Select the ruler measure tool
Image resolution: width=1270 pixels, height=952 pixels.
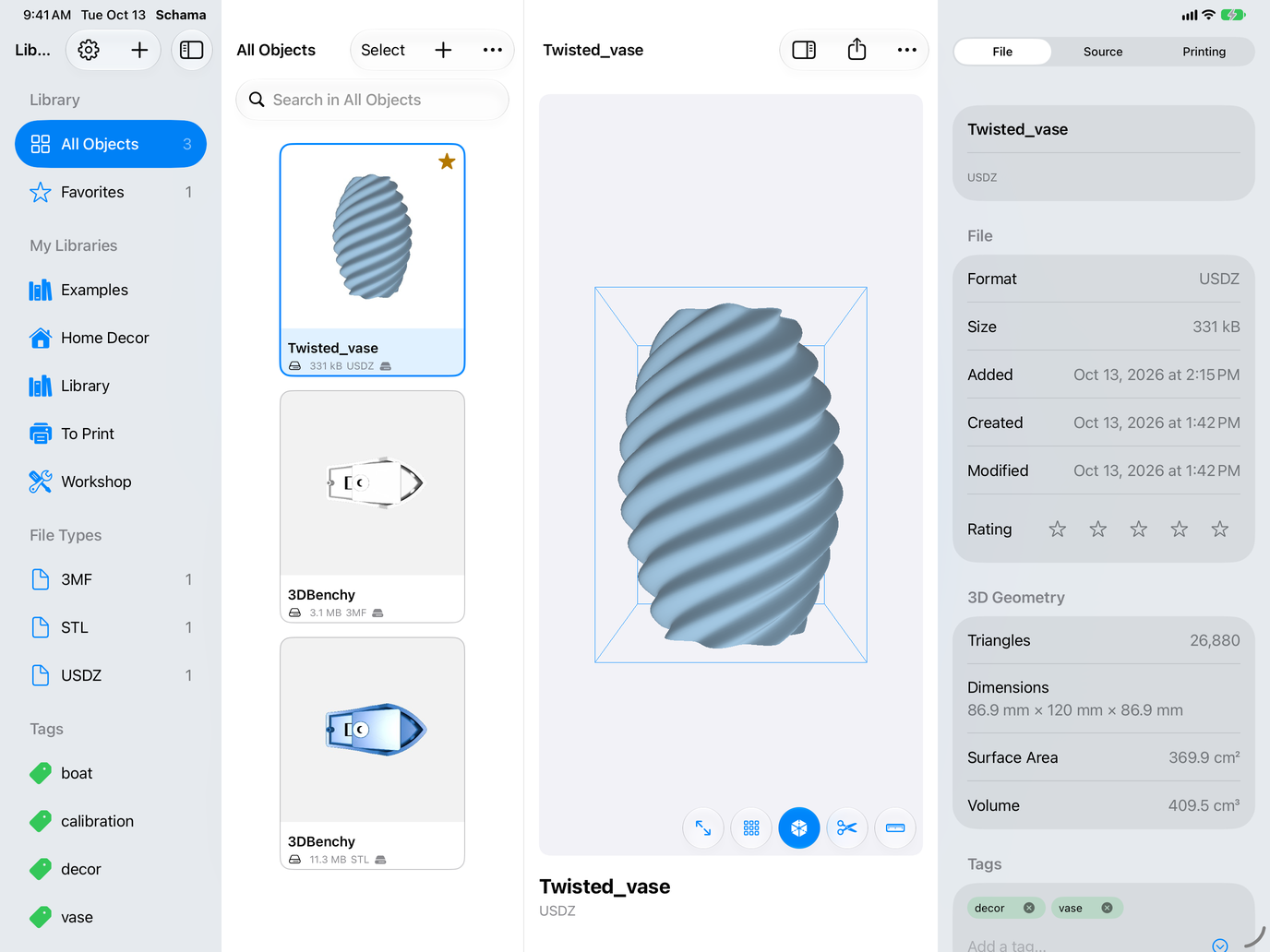895,828
